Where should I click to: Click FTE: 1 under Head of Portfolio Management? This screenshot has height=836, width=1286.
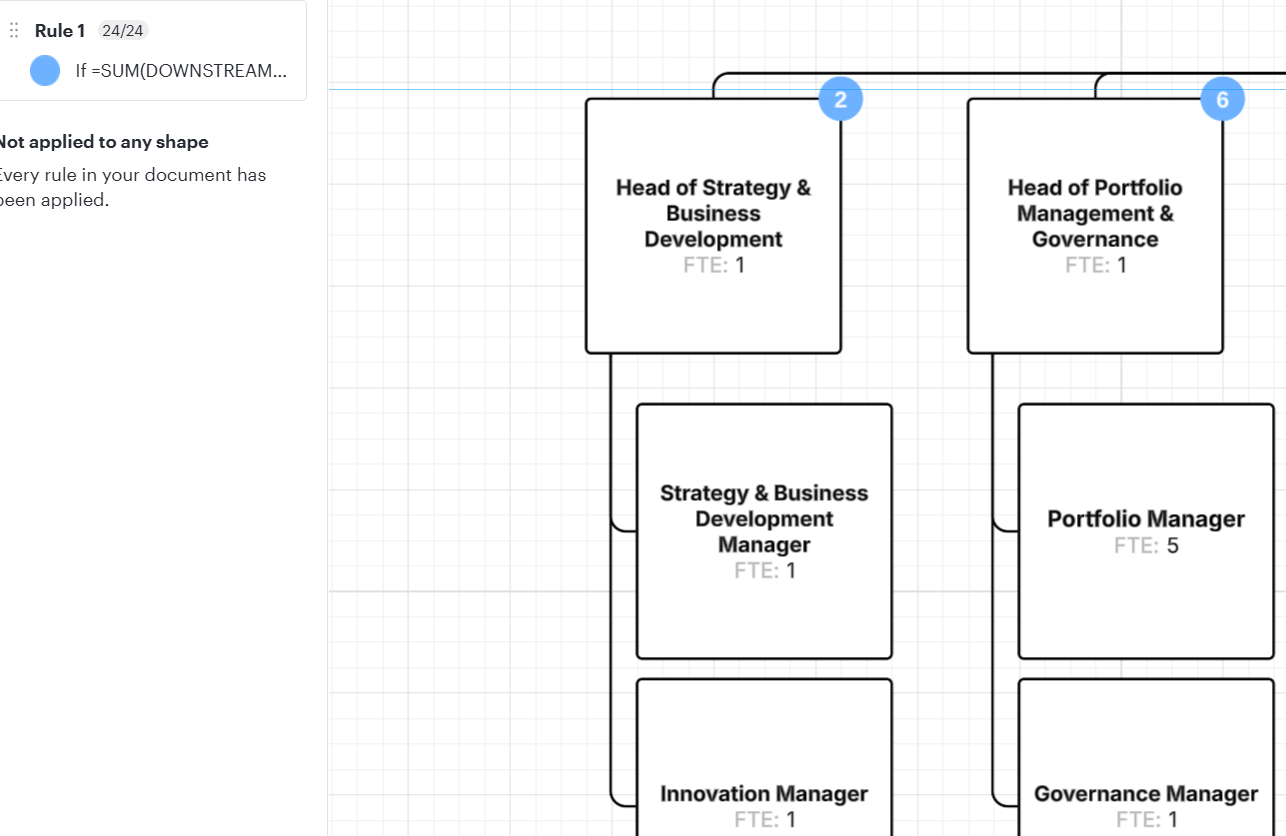1096,265
